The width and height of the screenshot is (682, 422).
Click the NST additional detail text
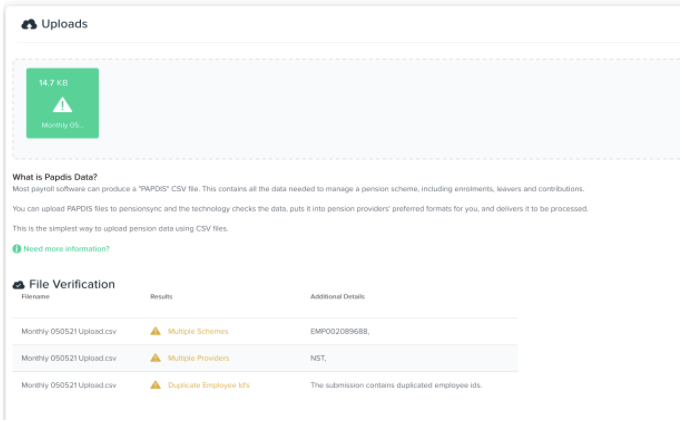point(319,358)
